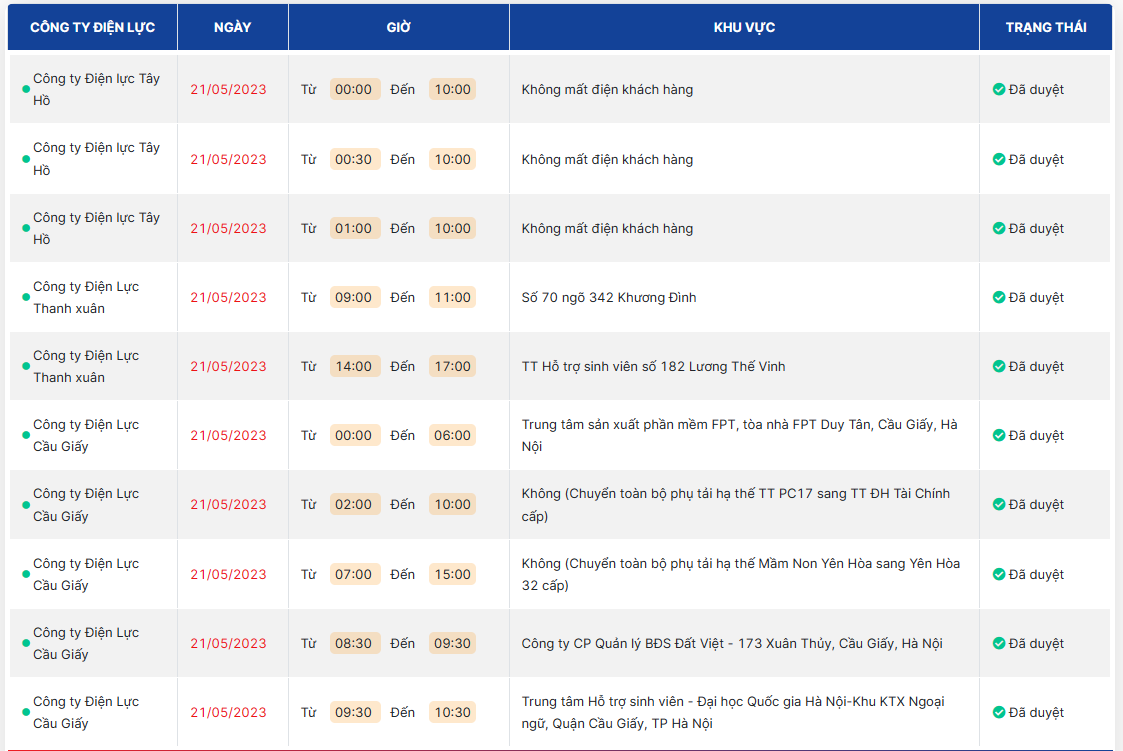
Task: Click the GIỜ column header
Action: coord(398,27)
